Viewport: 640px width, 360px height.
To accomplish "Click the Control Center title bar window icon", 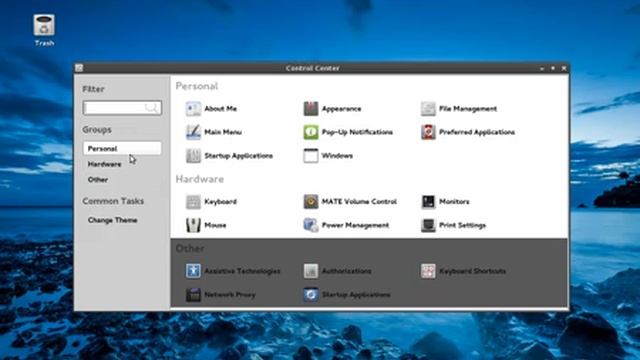I will point(79,68).
